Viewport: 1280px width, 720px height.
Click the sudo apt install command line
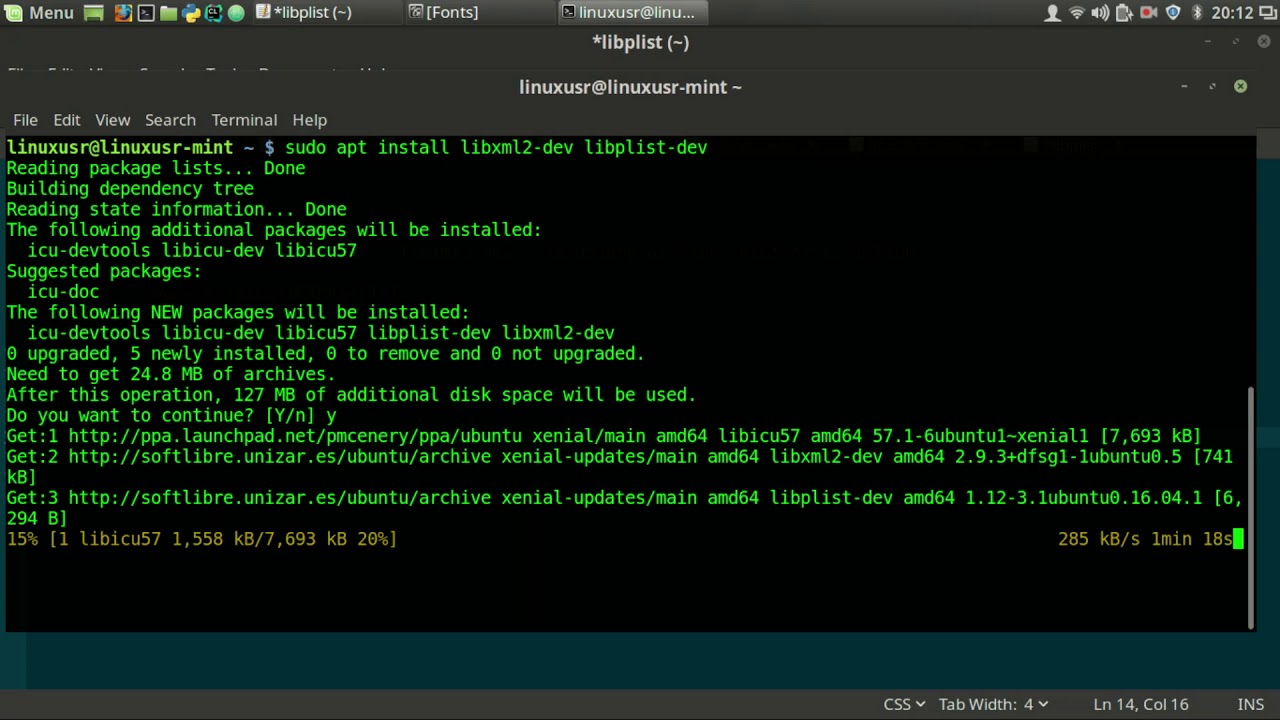click(496, 148)
